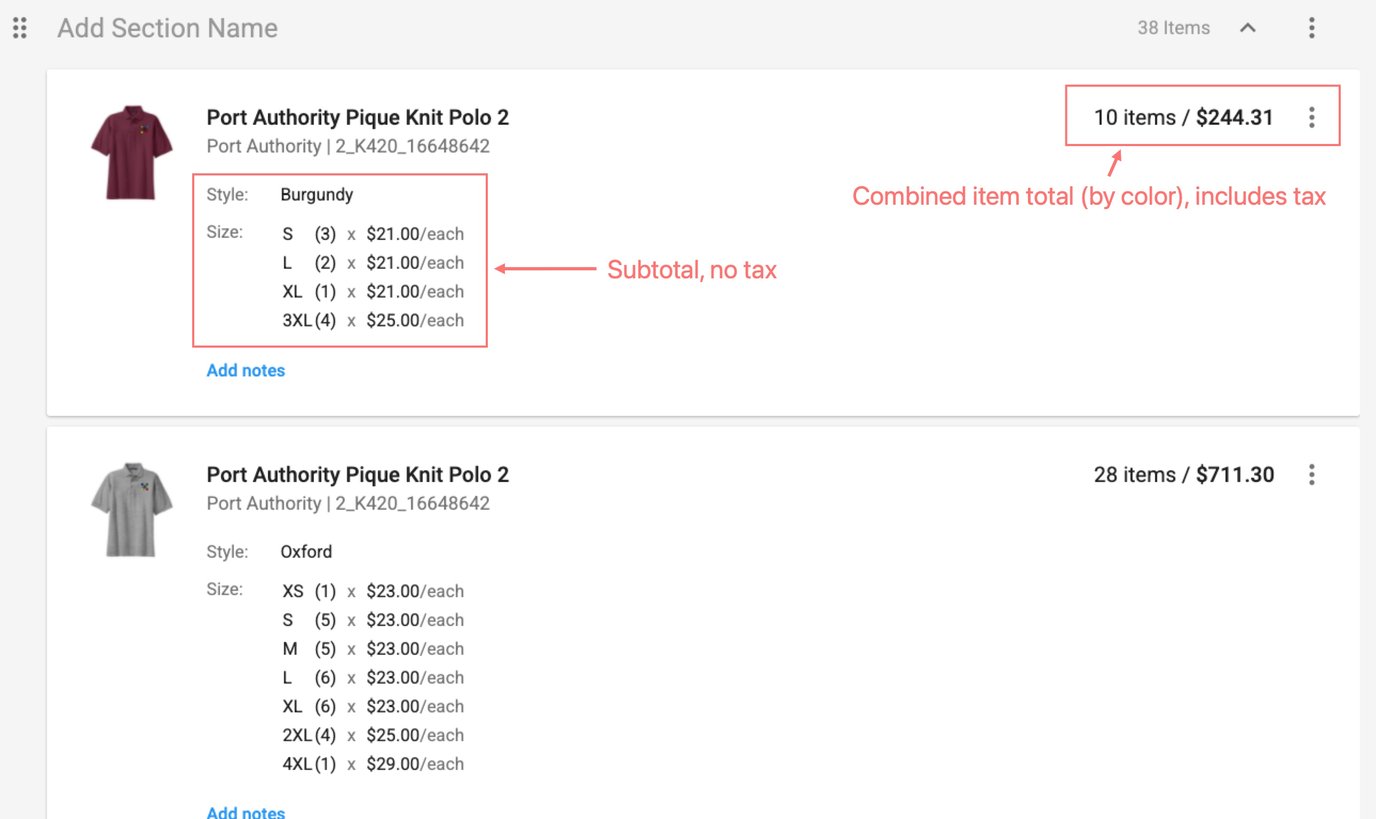Add notes to the Oxford polo item
Screen dimensions: 1376x819
[245, 811]
